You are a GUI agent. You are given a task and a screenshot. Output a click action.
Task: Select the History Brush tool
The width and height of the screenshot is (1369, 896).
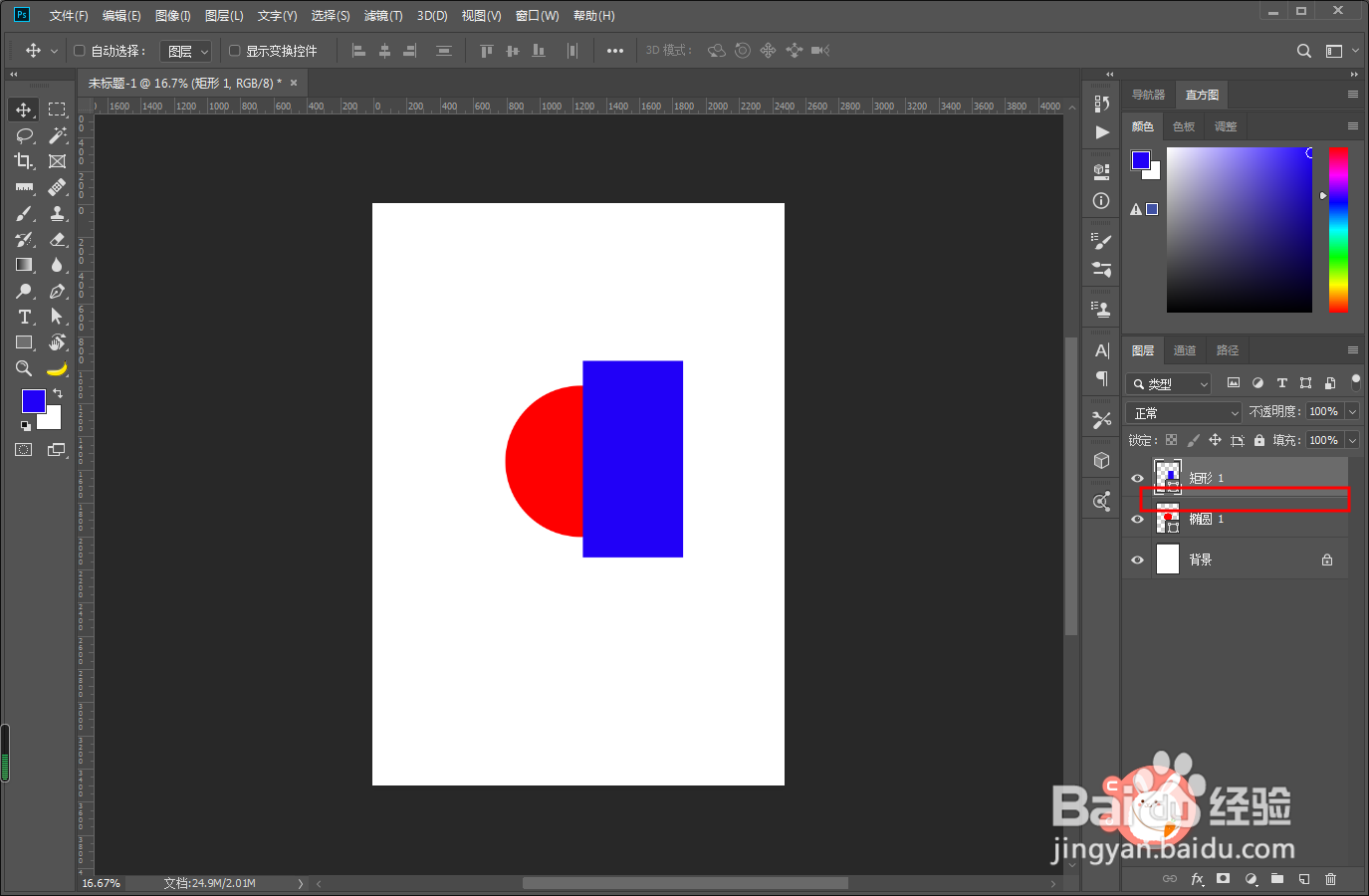pos(24,239)
